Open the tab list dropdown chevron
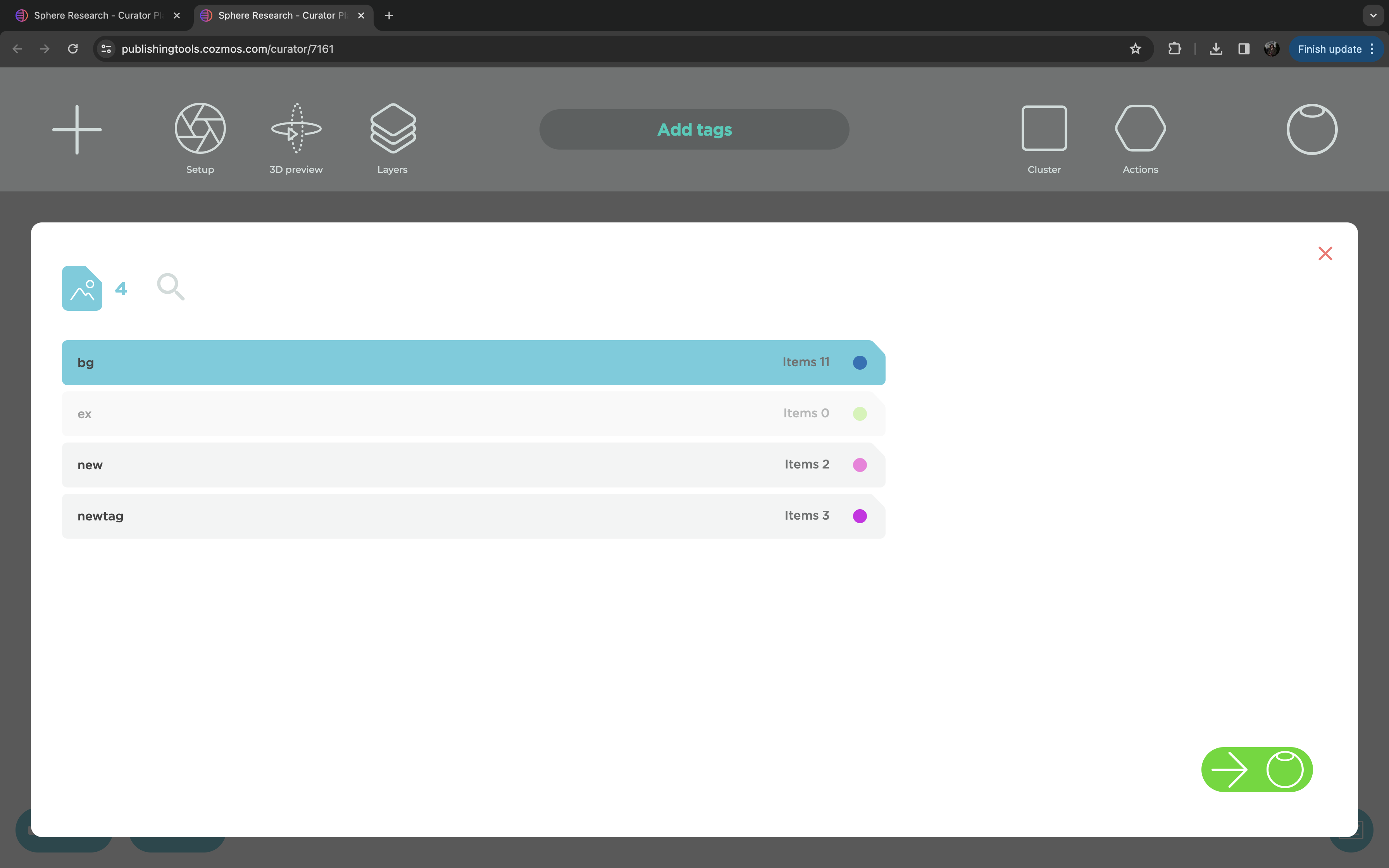The width and height of the screenshot is (1389, 868). click(1373, 15)
